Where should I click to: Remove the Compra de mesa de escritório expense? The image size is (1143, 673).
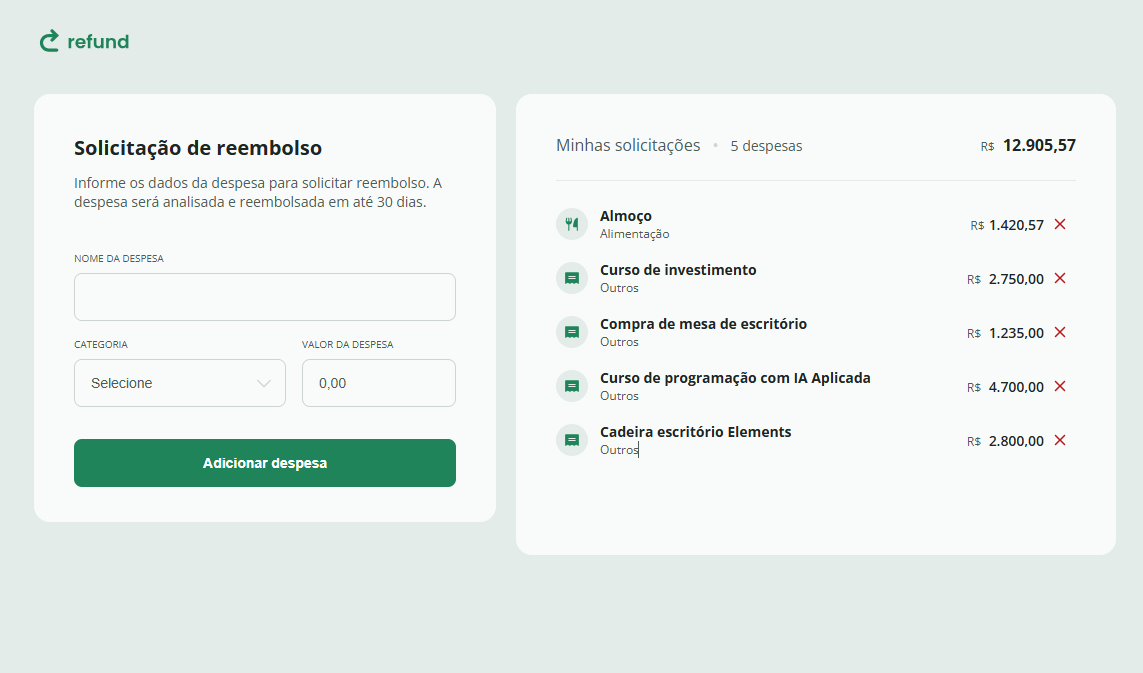[x=1060, y=332]
